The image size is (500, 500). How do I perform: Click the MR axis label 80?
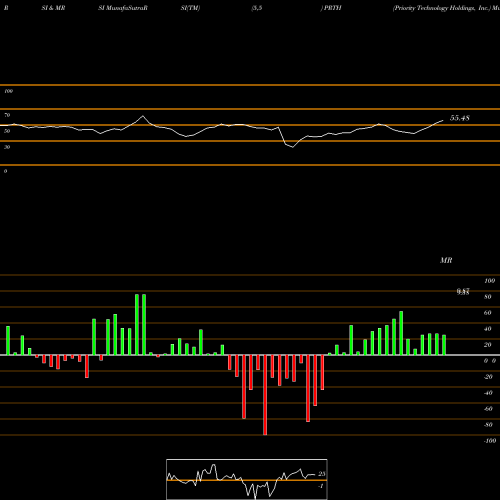(x=488, y=297)
